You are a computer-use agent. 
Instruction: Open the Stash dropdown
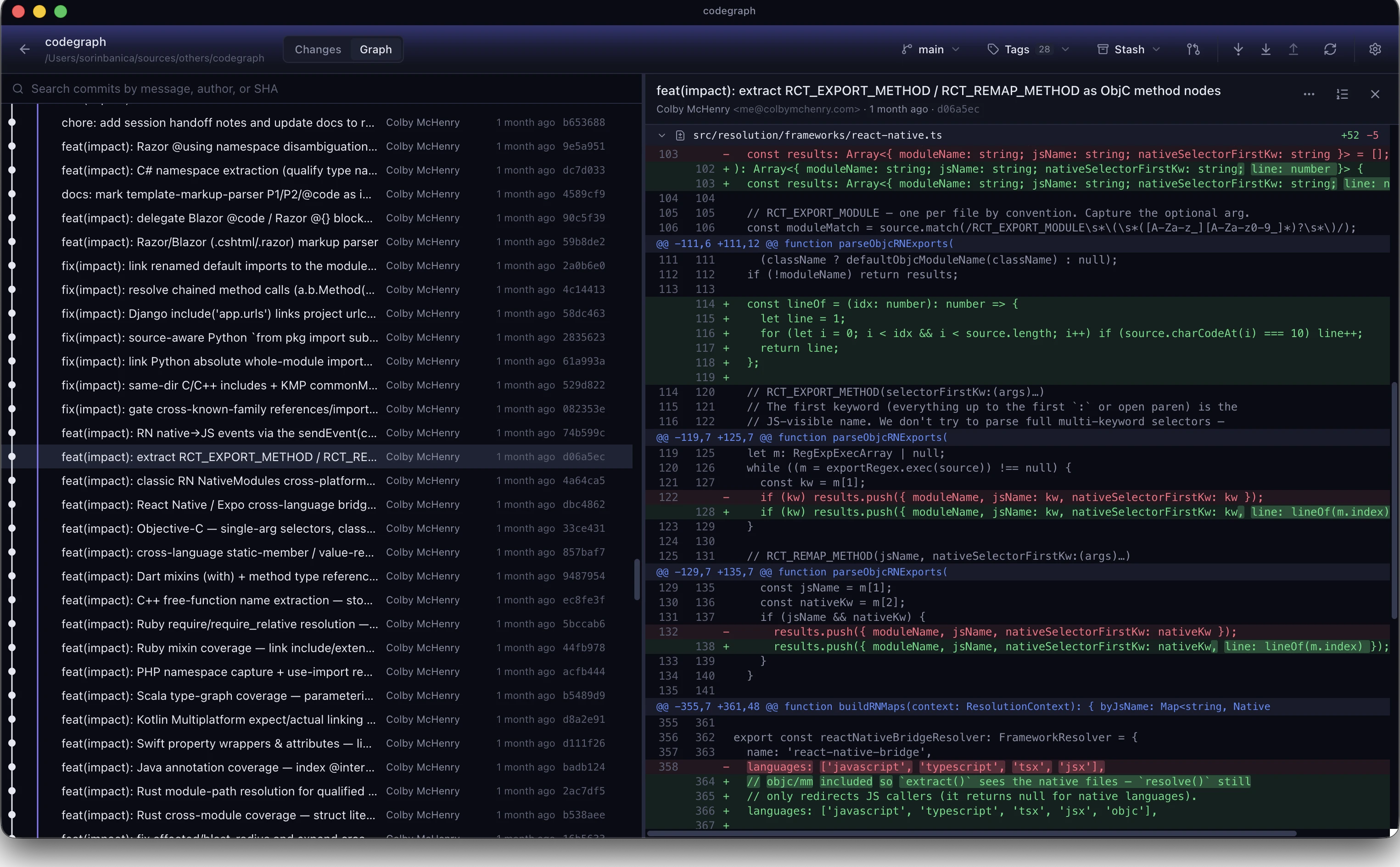point(1128,49)
